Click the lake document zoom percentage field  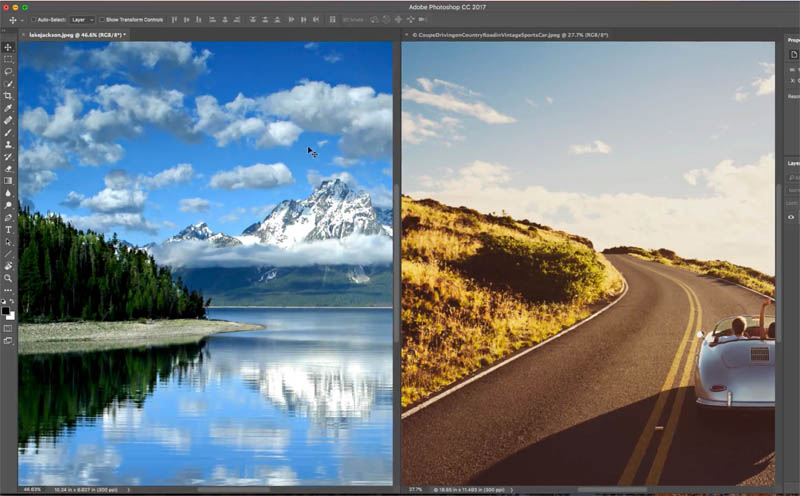(x=32, y=490)
